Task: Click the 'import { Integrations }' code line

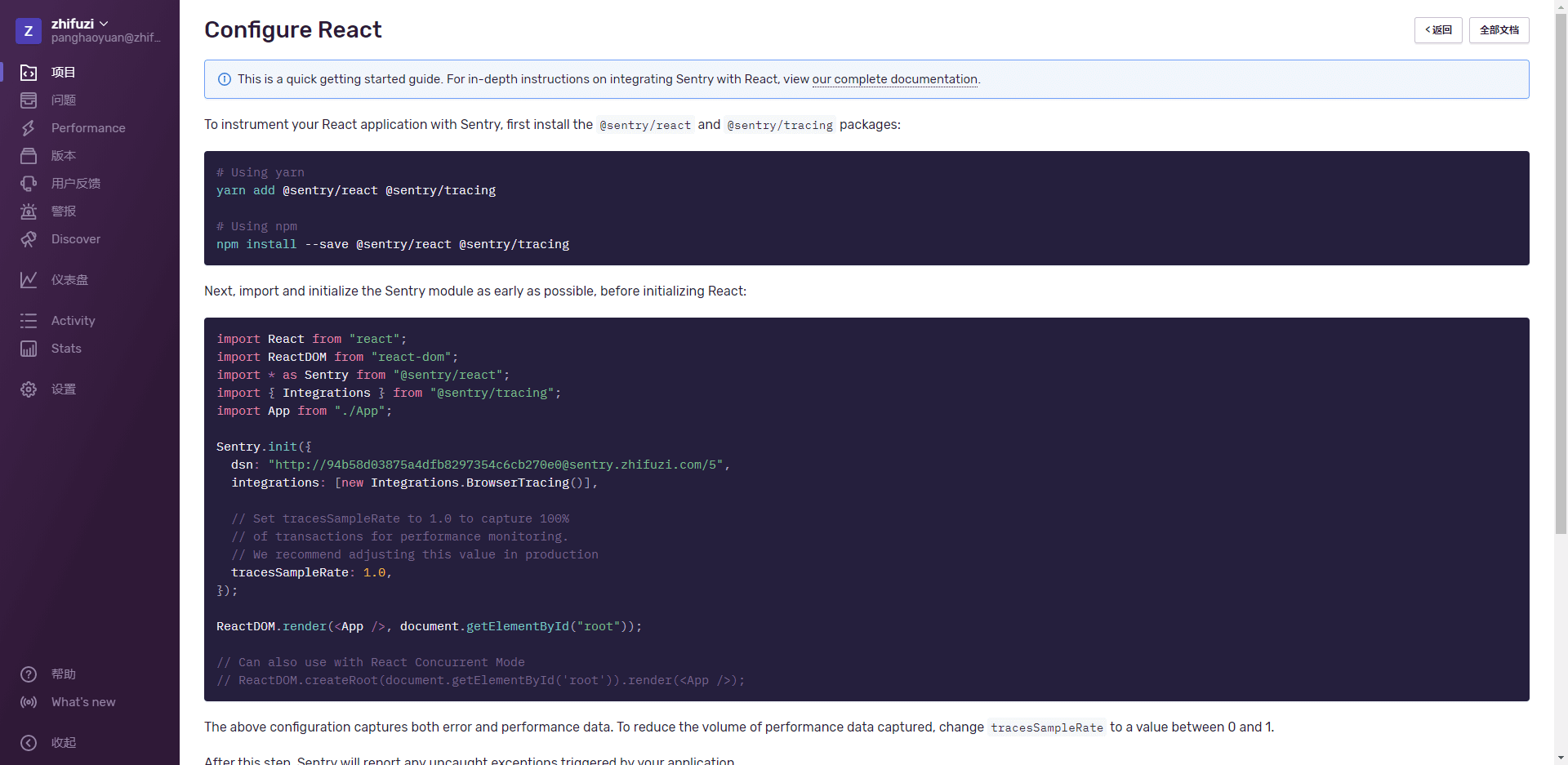Action: pos(389,393)
